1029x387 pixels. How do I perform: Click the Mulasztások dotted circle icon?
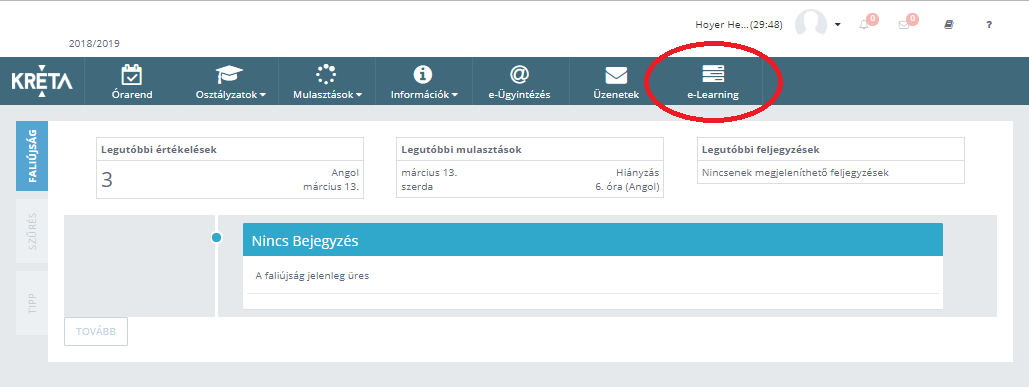tap(326, 74)
